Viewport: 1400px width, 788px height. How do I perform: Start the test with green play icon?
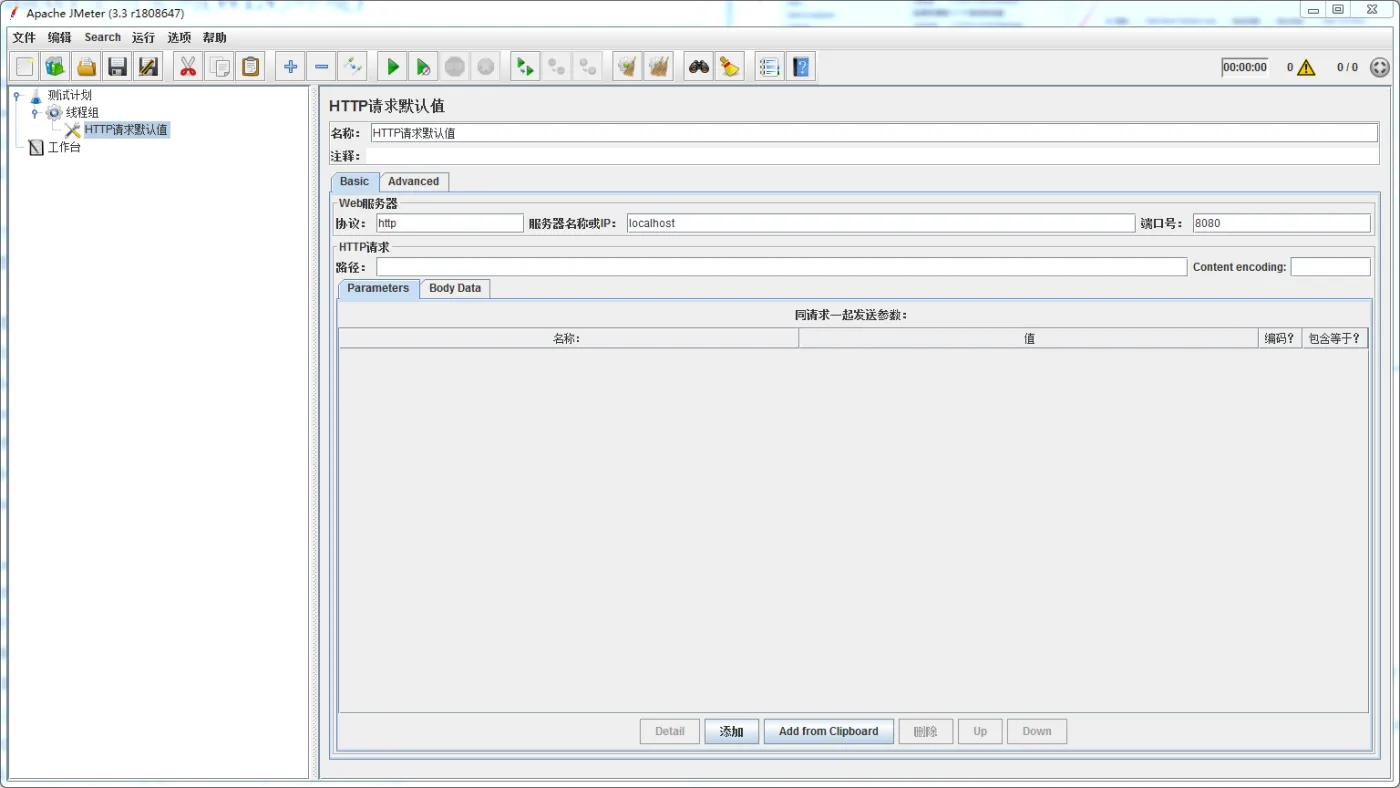pyautogui.click(x=393, y=67)
